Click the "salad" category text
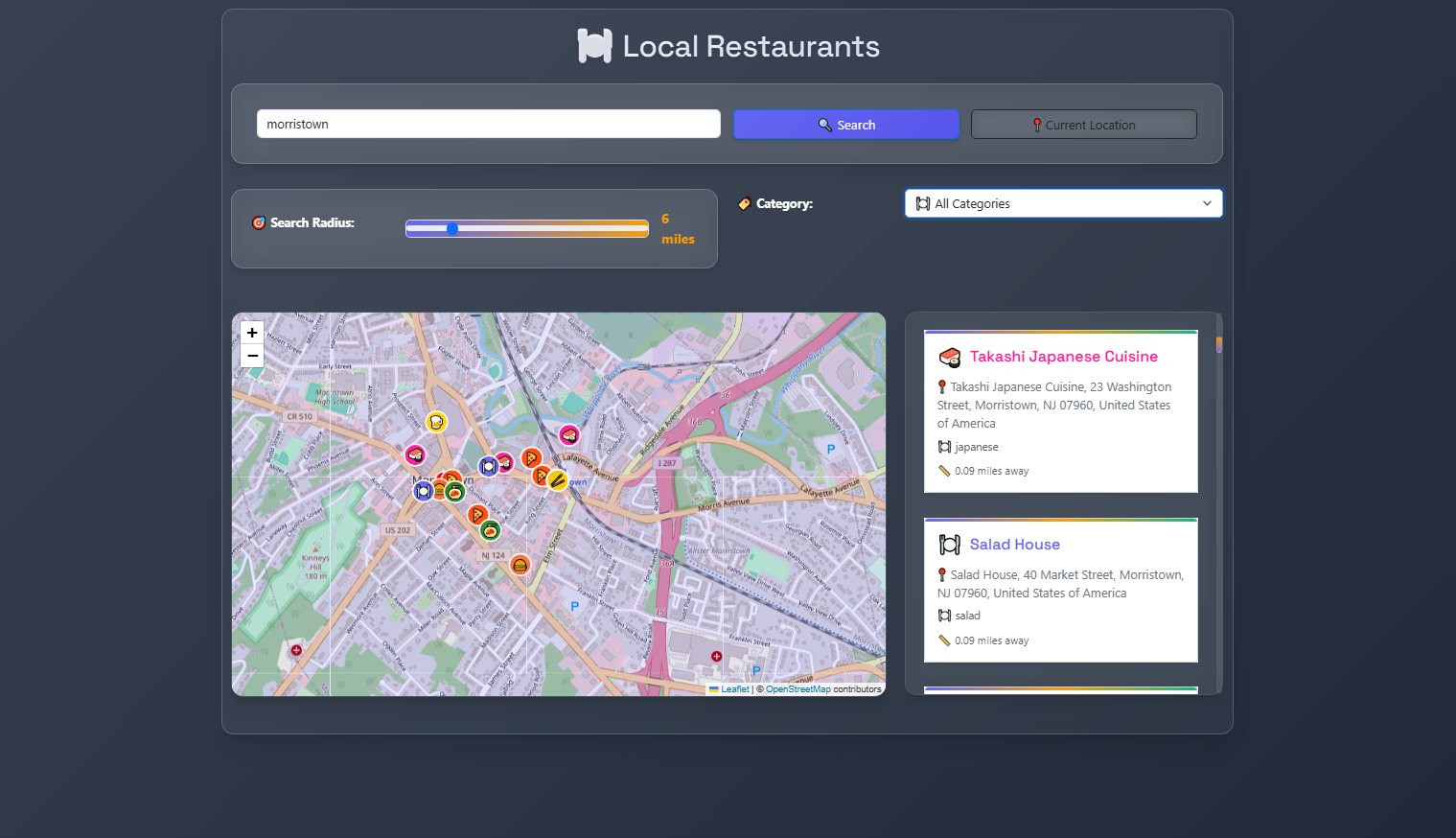1456x838 pixels. (967, 616)
